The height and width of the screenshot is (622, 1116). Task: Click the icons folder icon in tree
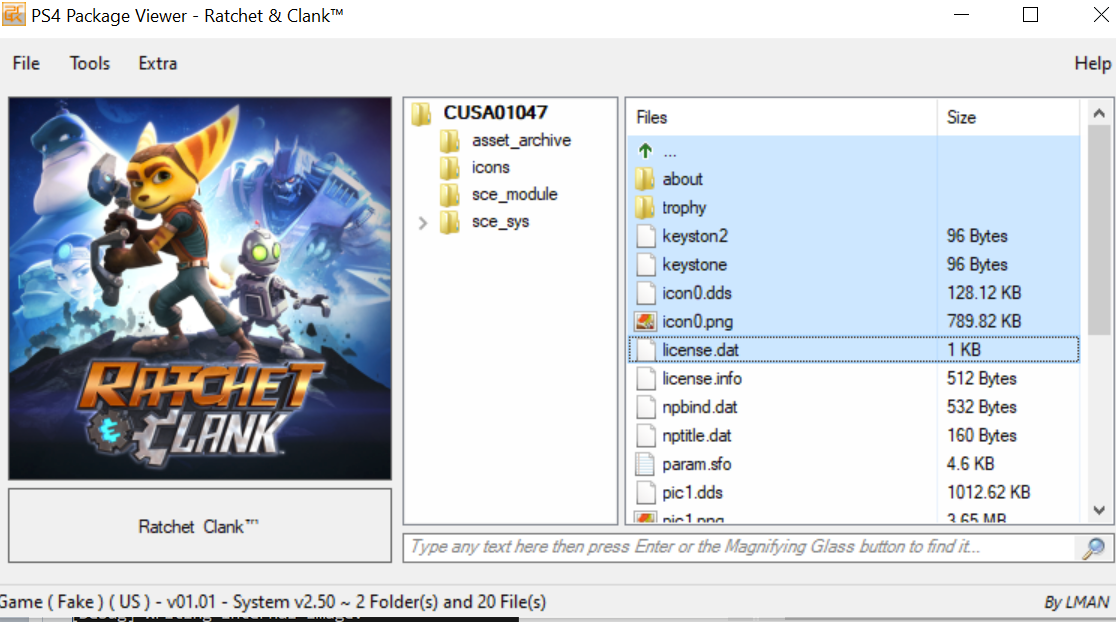click(450, 168)
